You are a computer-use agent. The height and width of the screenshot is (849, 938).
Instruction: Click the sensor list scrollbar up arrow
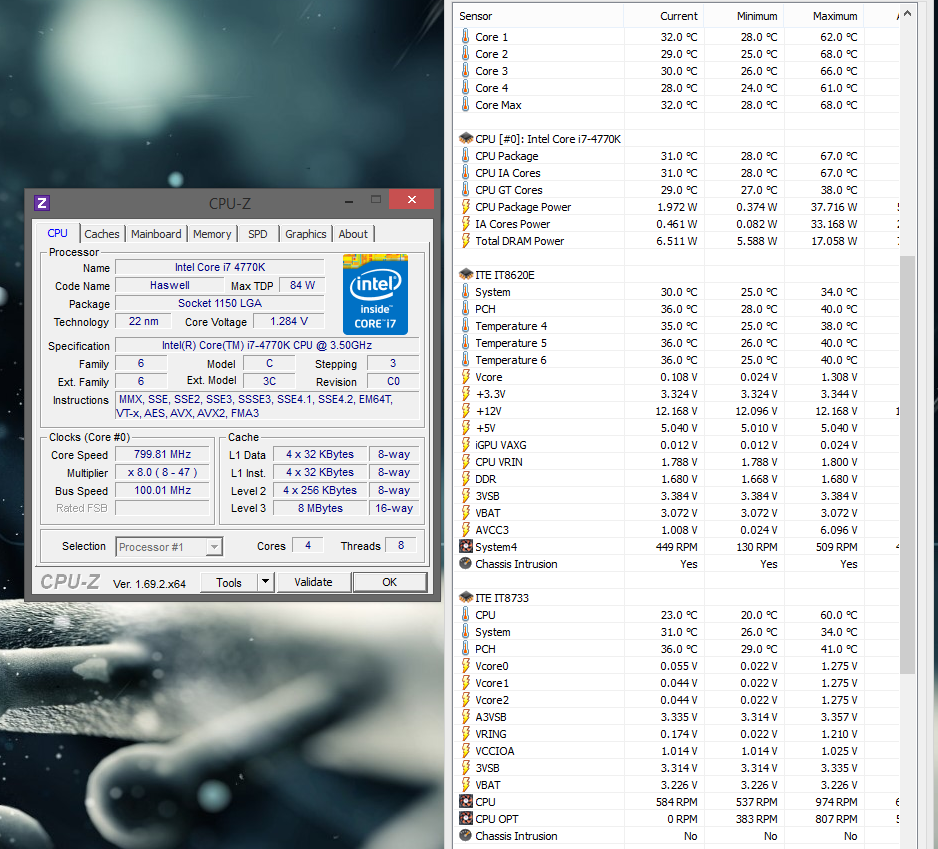click(907, 13)
